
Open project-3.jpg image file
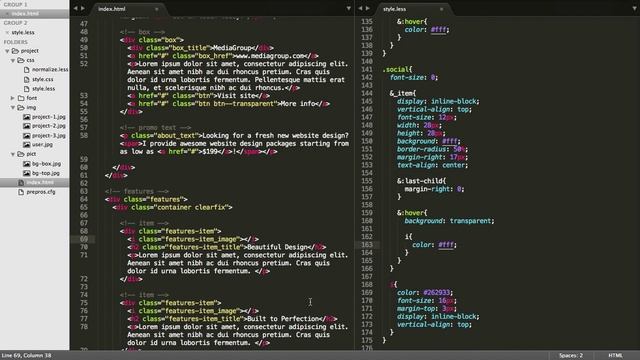pos(49,136)
